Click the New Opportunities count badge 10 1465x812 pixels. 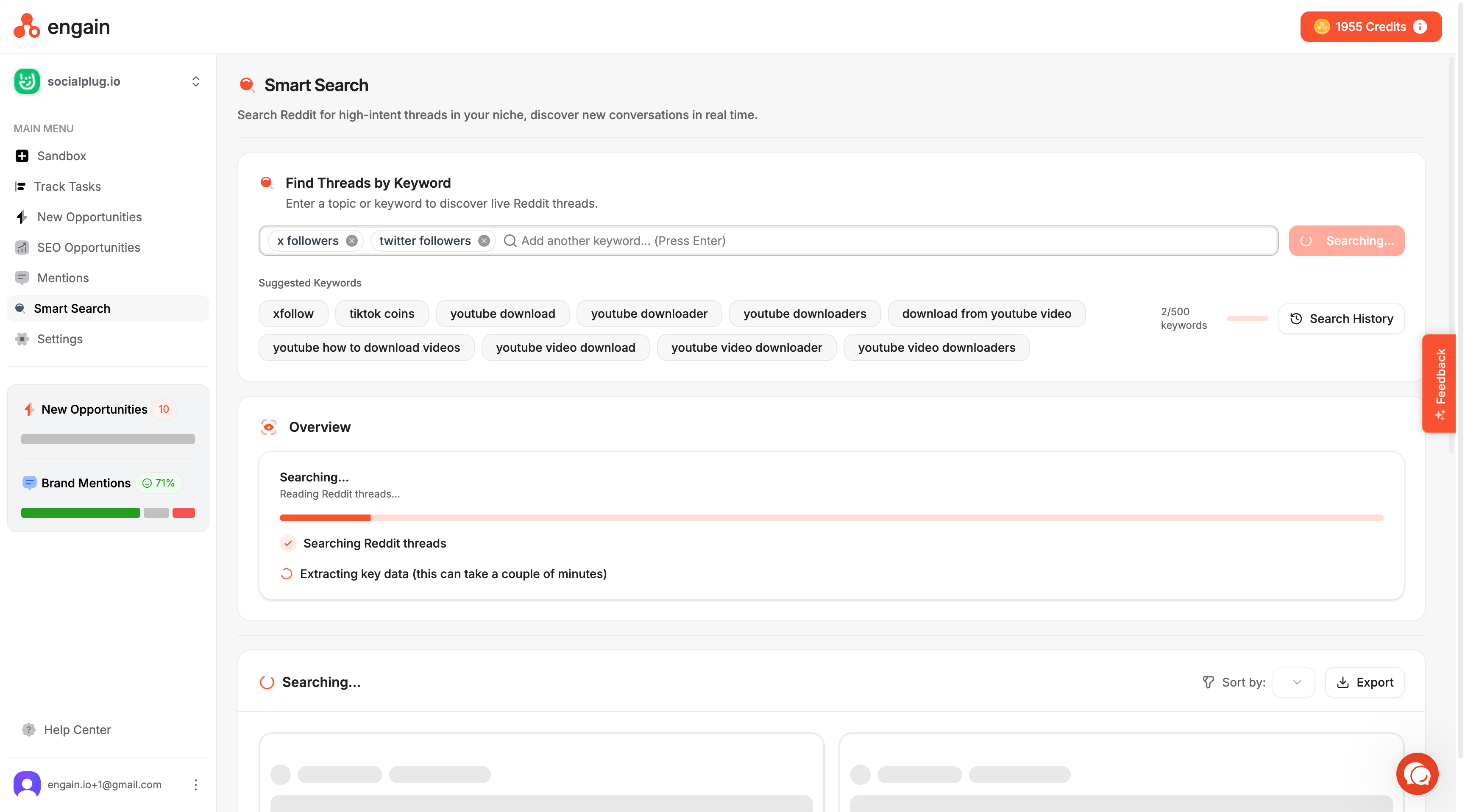[x=164, y=409]
